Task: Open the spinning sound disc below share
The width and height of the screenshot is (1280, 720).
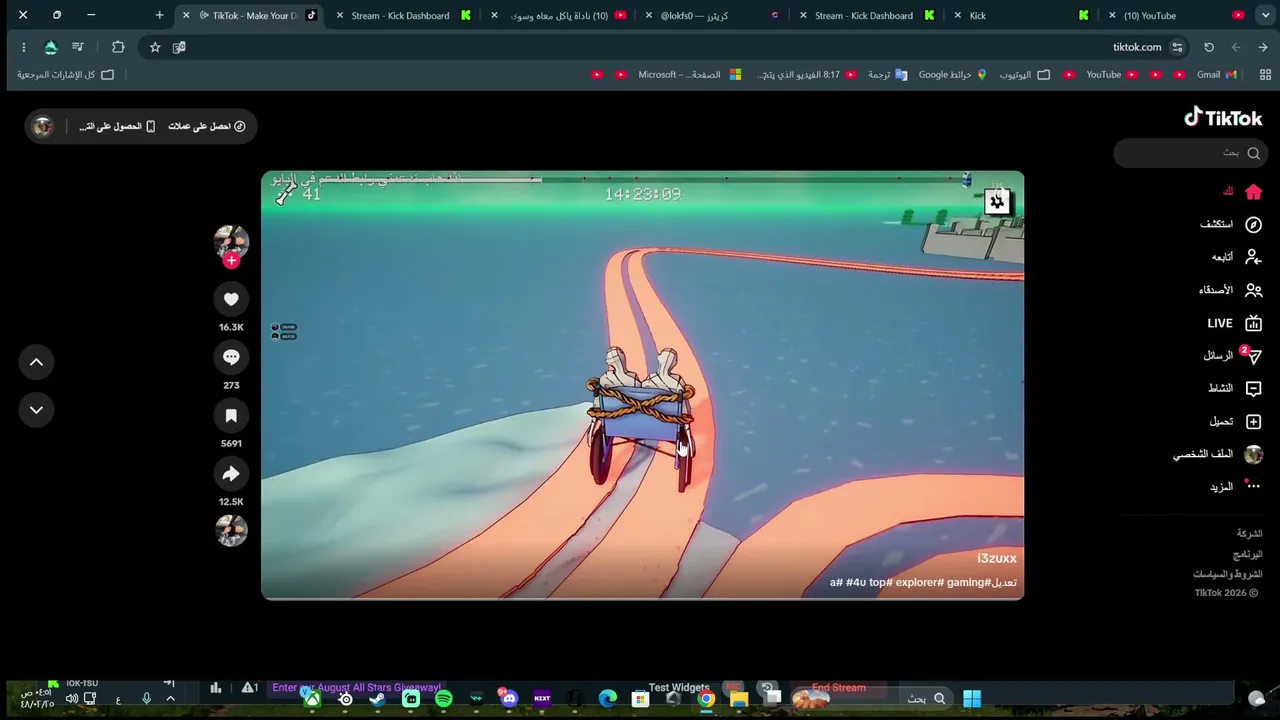Action: pos(231,530)
